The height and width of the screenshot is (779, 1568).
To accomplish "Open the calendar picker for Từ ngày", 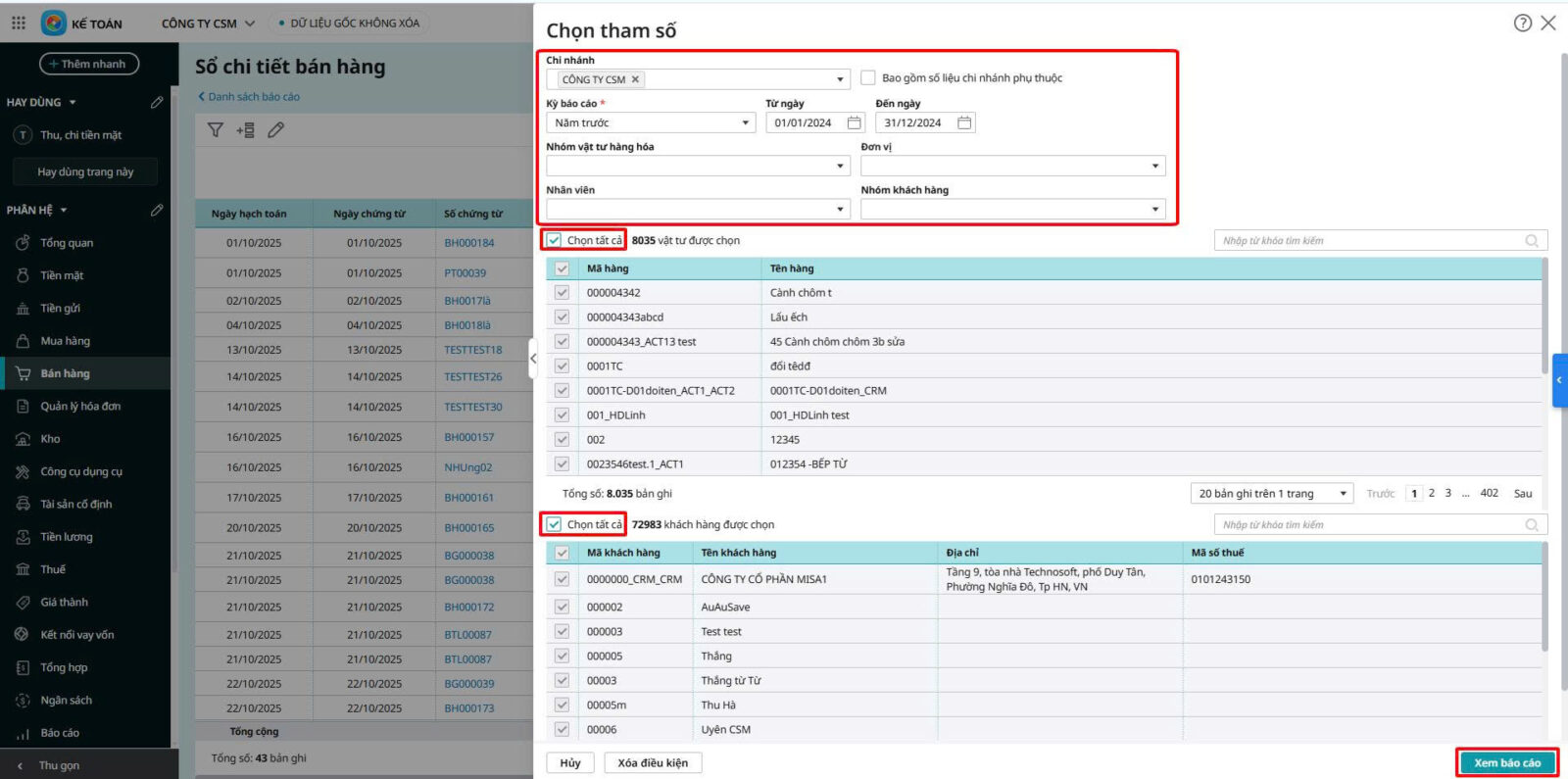I will (855, 122).
